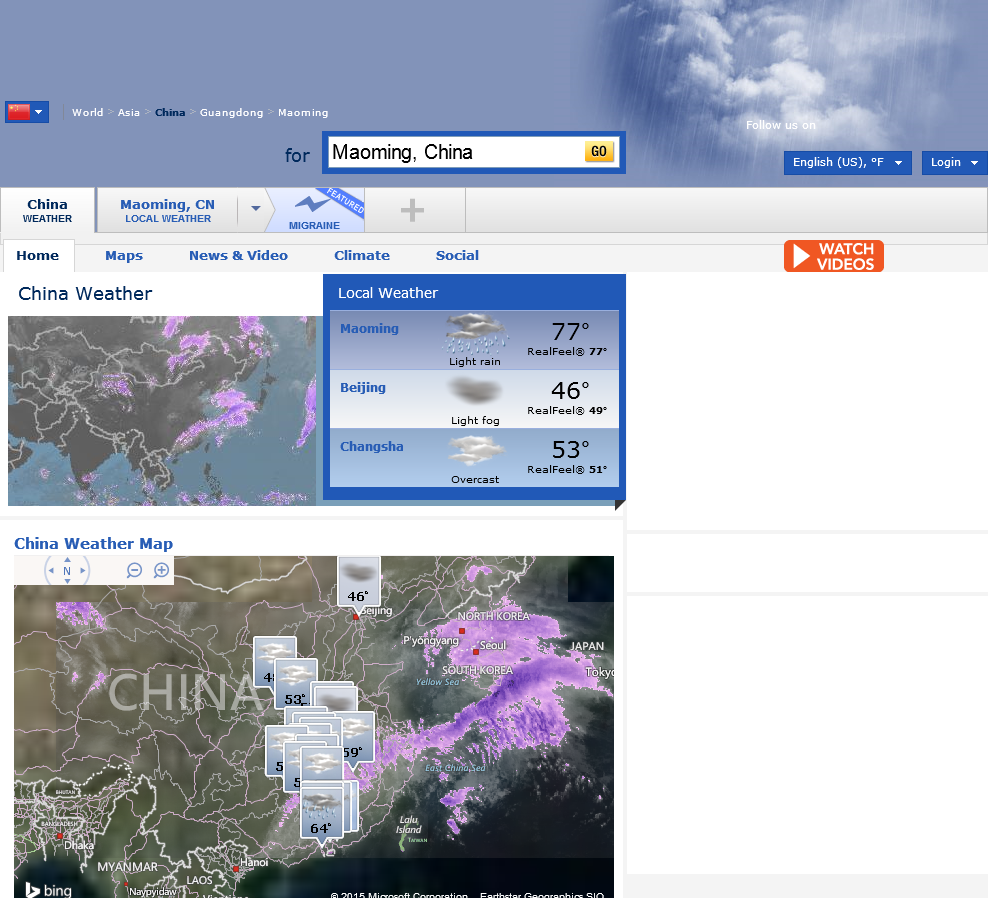Click the Maoming light rain icon
This screenshot has width=988, height=898.
[x=475, y=333]
